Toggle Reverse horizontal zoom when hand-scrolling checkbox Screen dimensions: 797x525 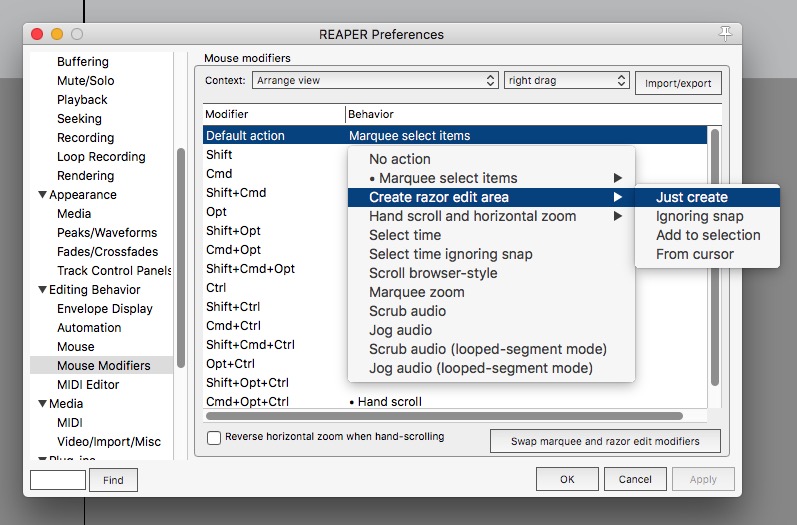(214, 438)
